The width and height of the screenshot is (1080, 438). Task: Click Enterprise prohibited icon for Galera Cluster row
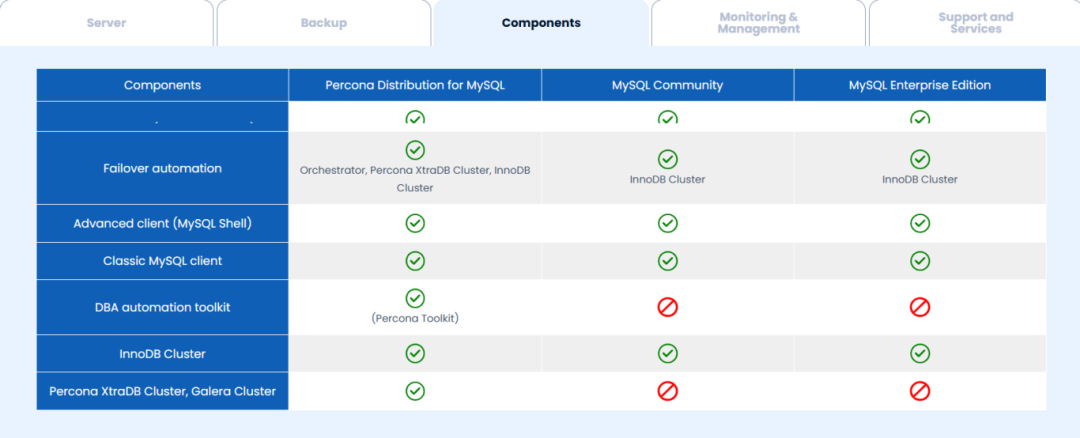[920, 391]
